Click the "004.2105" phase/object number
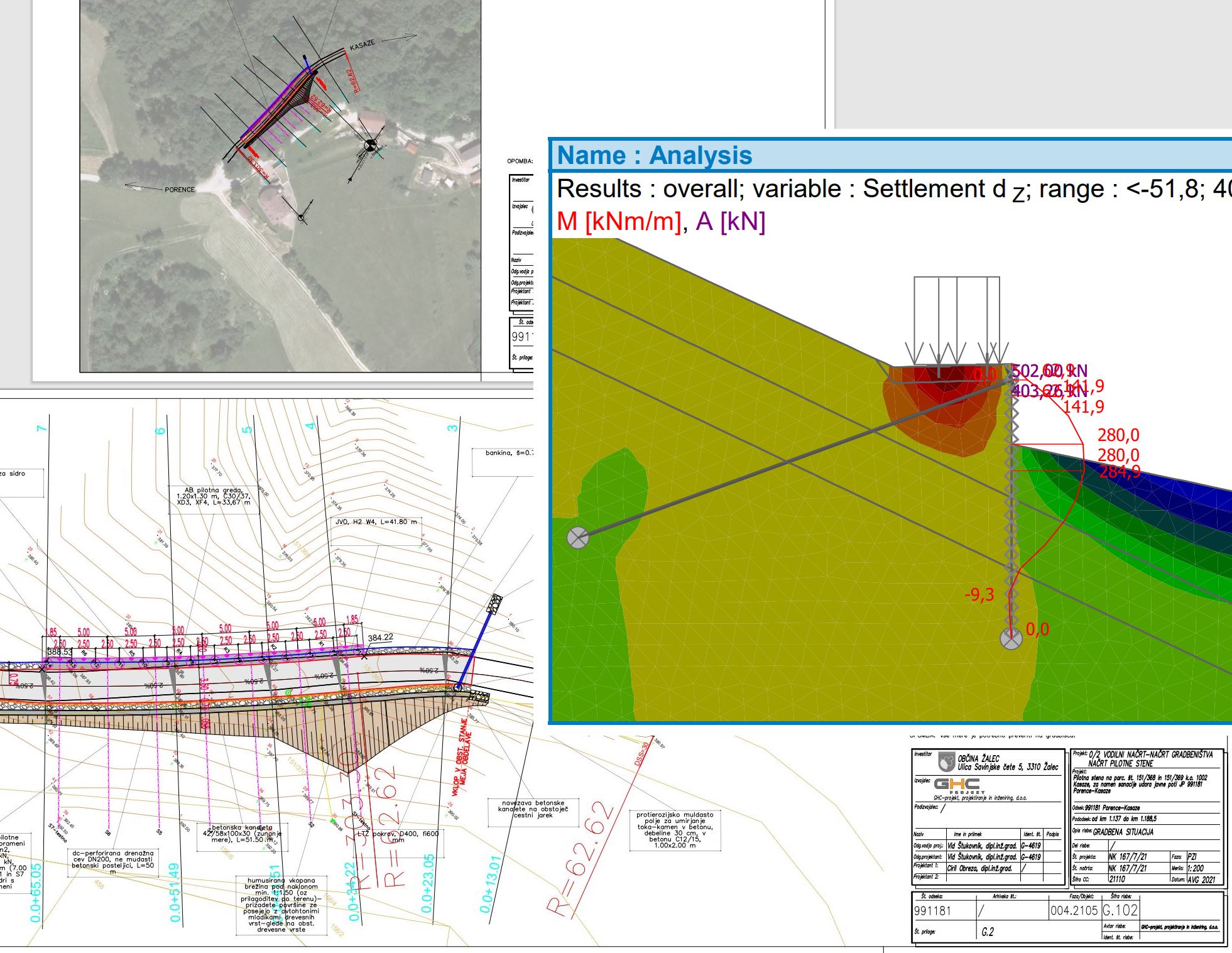The height and width of the screenshot is (953, 1232). click(1074, 910)
